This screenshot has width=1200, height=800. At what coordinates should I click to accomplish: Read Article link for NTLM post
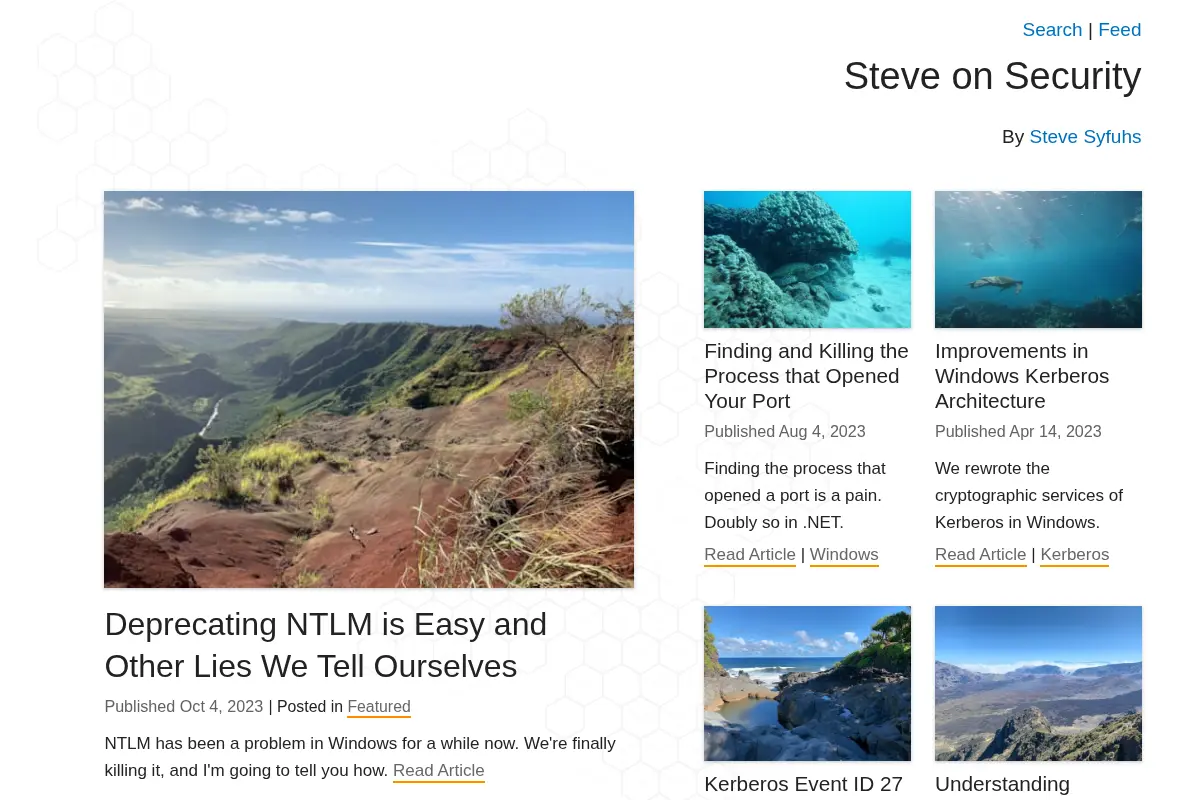point(438,770)
